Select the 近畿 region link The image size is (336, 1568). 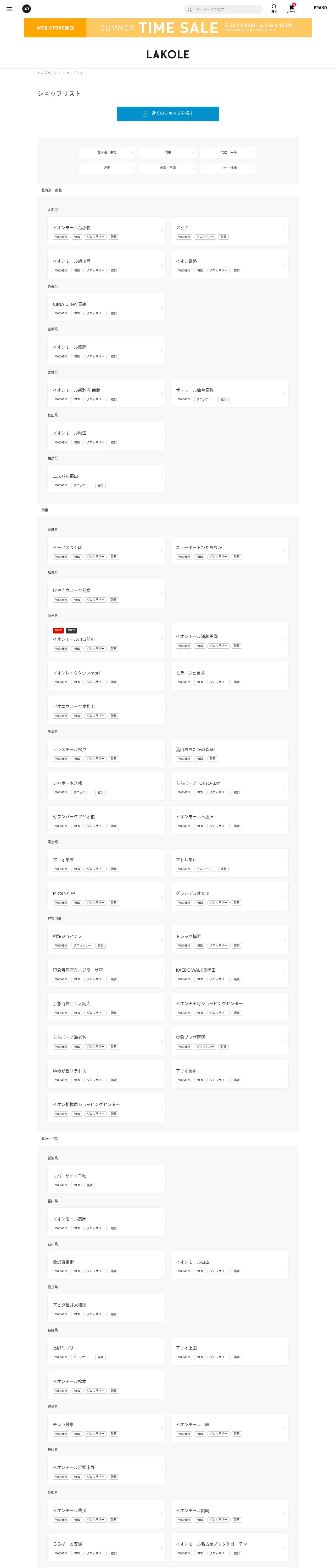pyautogui.click(x=107, y=168)
